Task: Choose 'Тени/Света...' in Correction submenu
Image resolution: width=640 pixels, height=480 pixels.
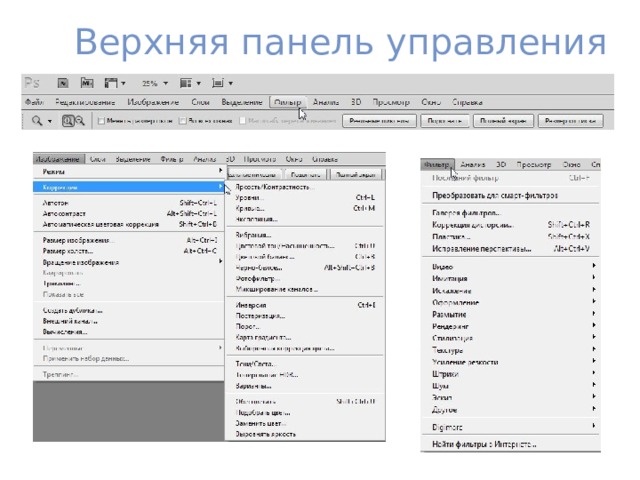Action: coord(256,364)
